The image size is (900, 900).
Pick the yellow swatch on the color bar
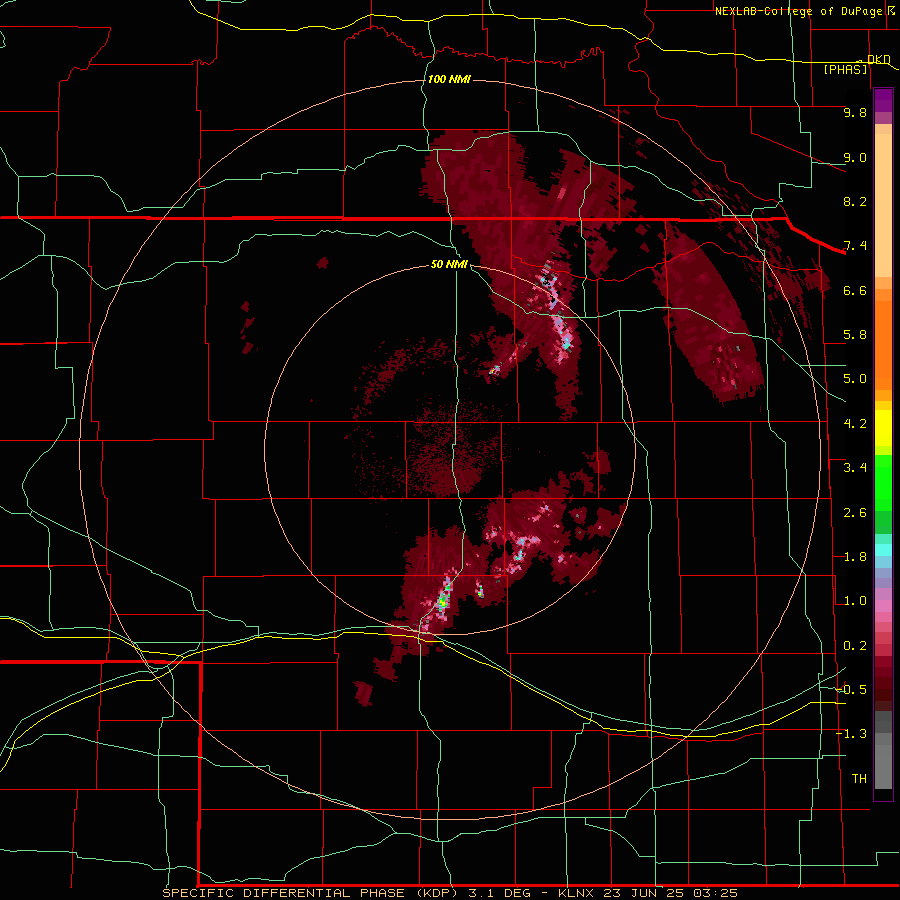883,428
